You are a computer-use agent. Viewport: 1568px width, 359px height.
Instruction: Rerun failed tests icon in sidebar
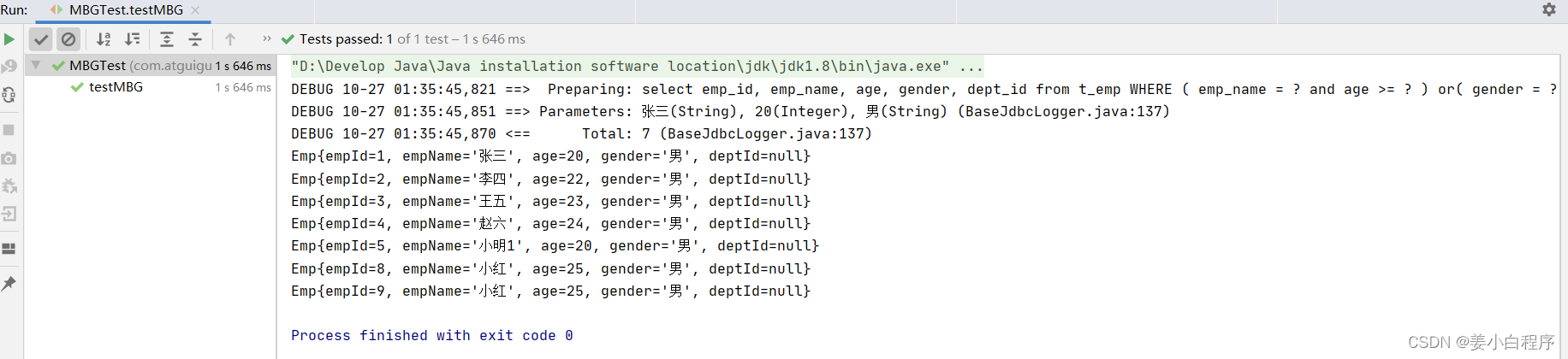9,67
